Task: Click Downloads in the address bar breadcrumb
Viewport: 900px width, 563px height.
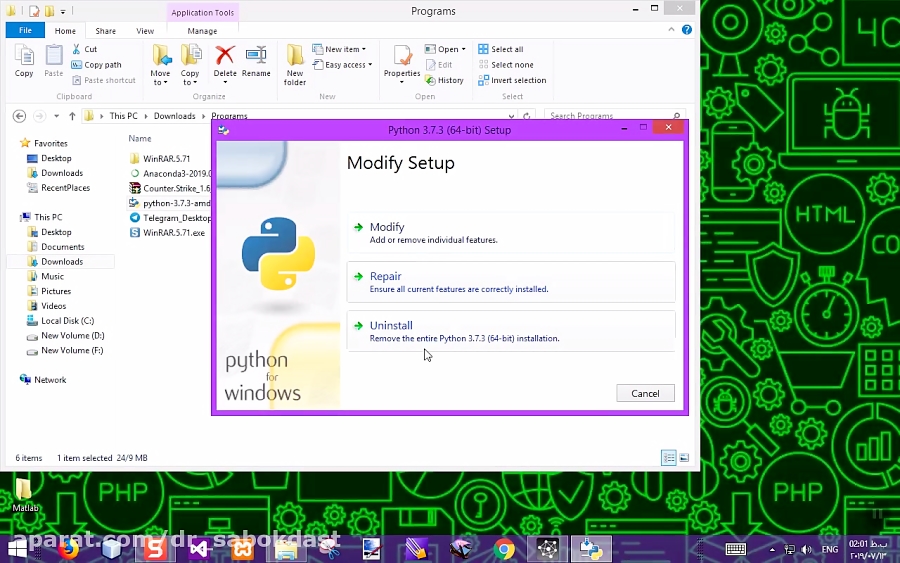Action: tap(174, 116)
